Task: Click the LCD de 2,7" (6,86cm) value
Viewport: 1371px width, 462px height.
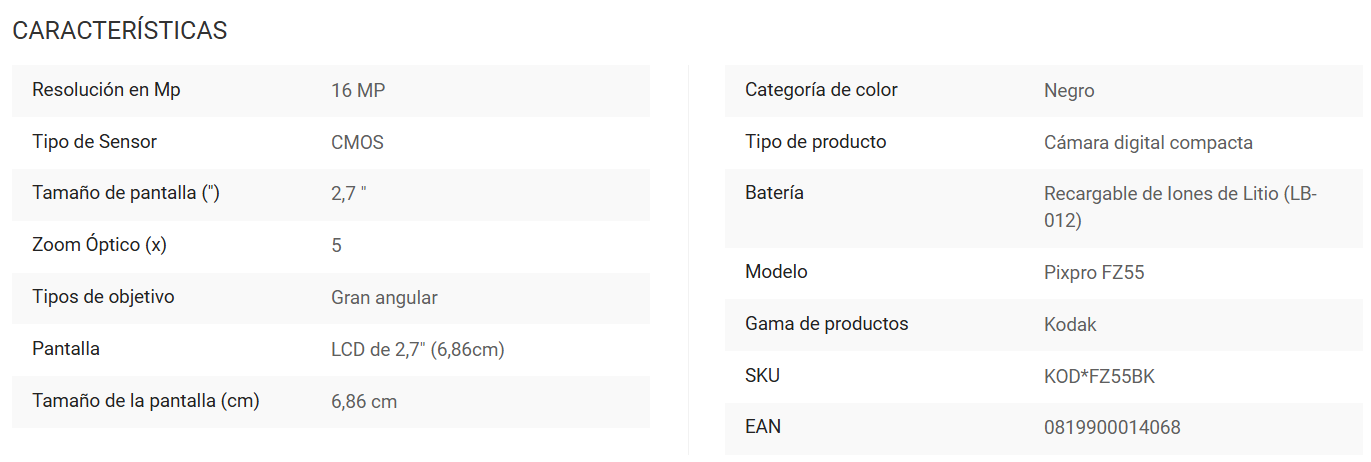Action: click(417, 350)
